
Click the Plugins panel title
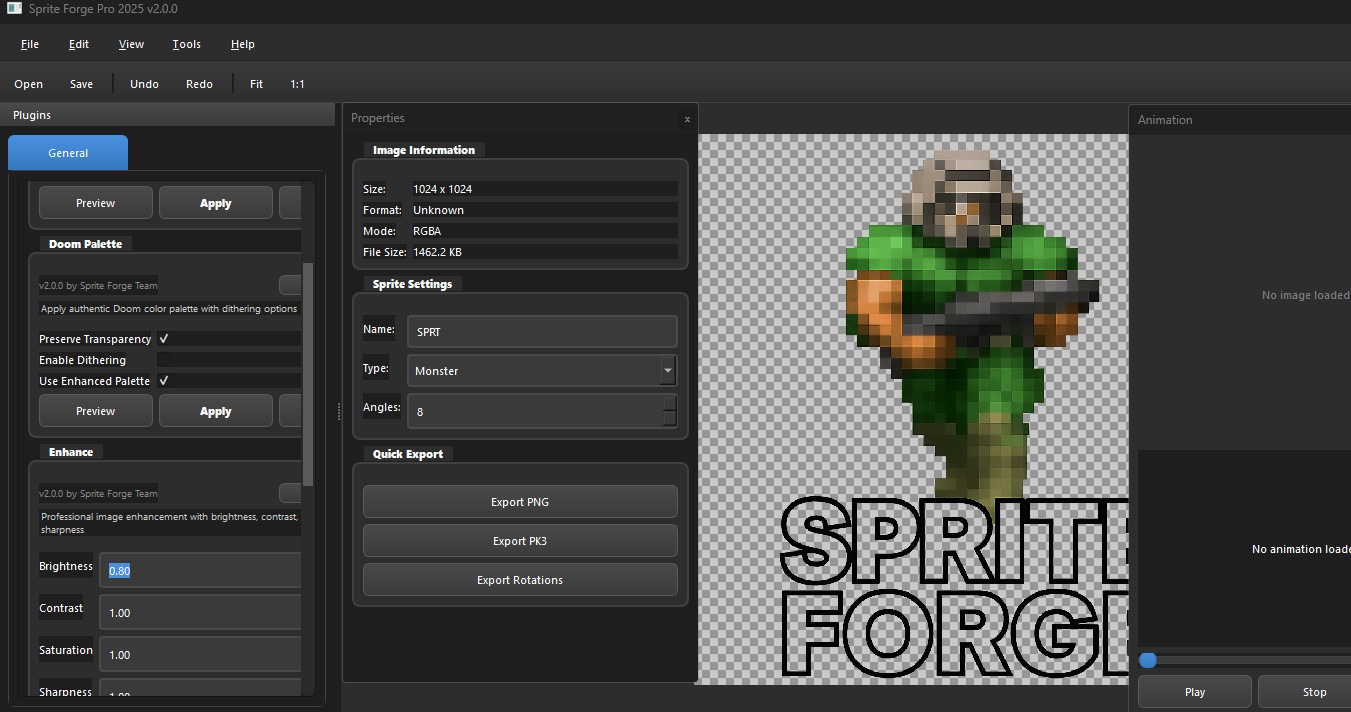(32, 115)
